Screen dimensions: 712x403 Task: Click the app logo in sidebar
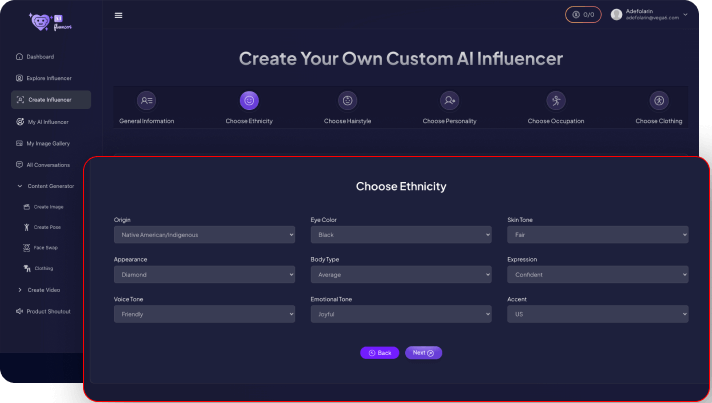50,22
